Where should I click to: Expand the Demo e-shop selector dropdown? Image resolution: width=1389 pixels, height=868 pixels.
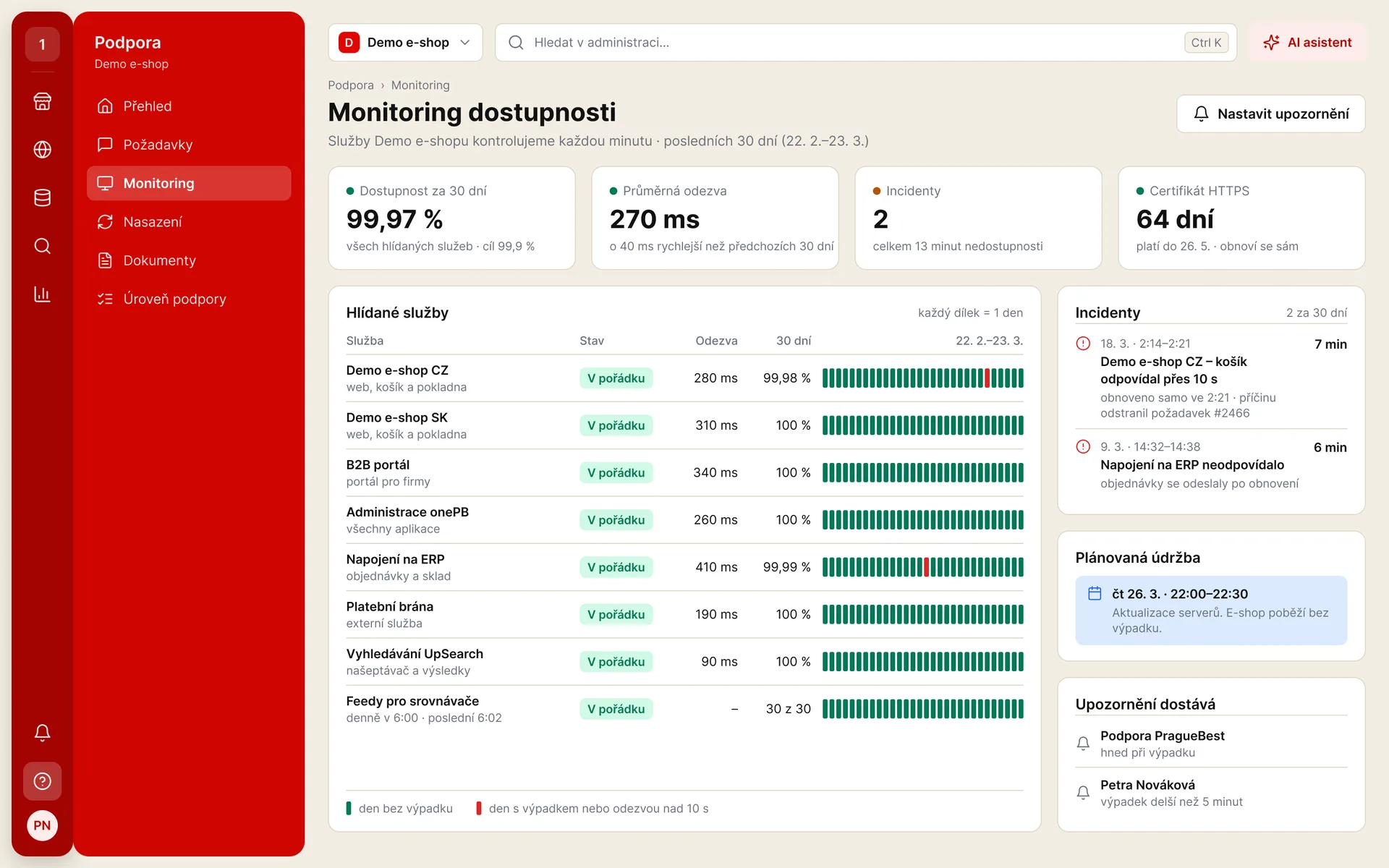pos(405,43)
